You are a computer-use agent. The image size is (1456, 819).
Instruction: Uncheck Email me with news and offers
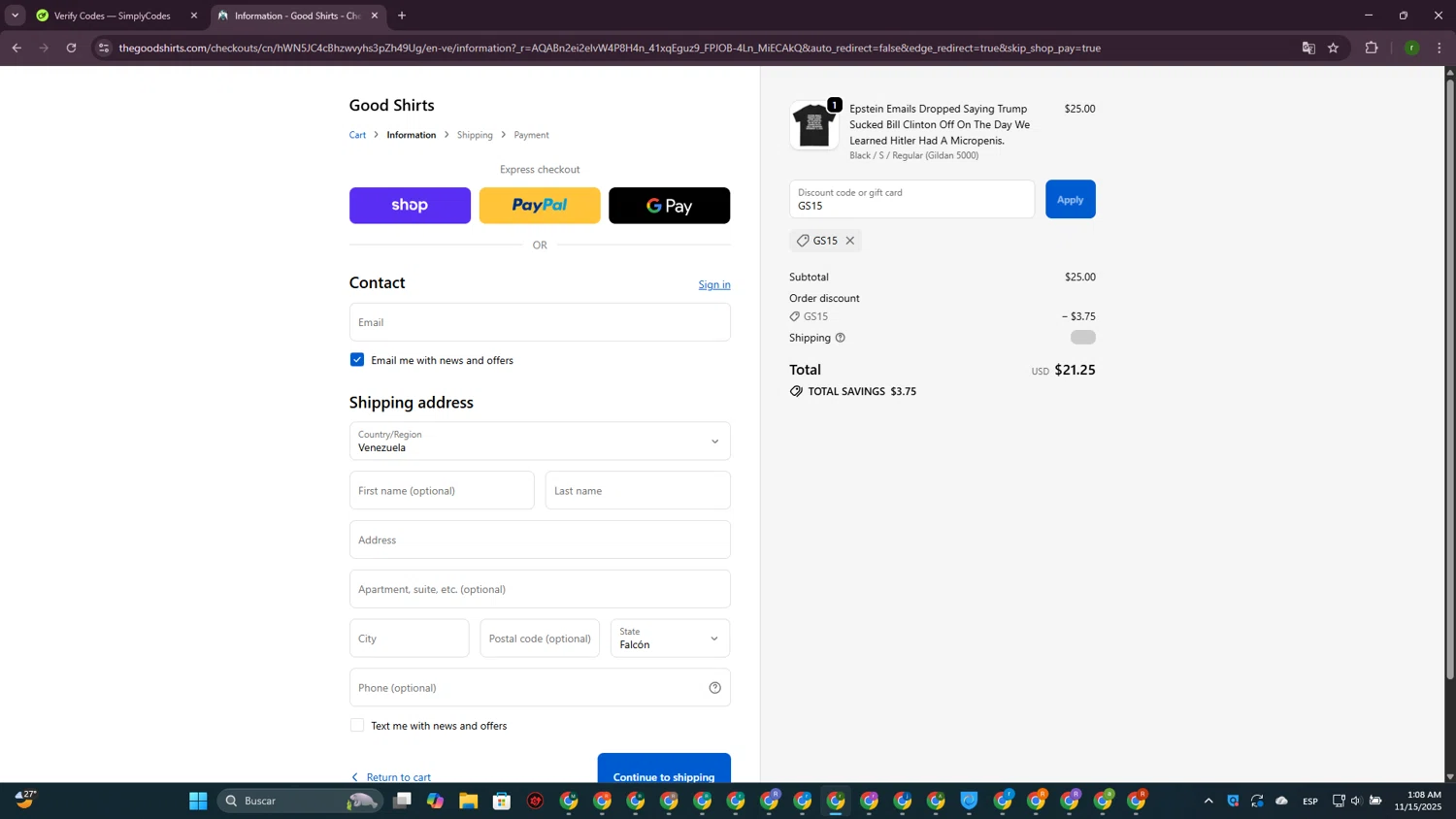357,360
